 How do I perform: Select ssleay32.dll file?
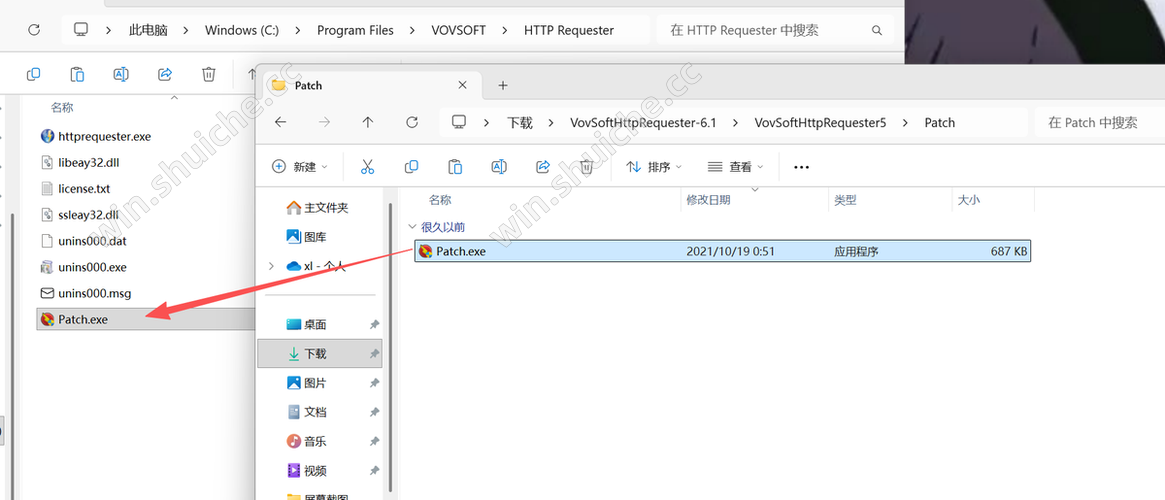88,215
